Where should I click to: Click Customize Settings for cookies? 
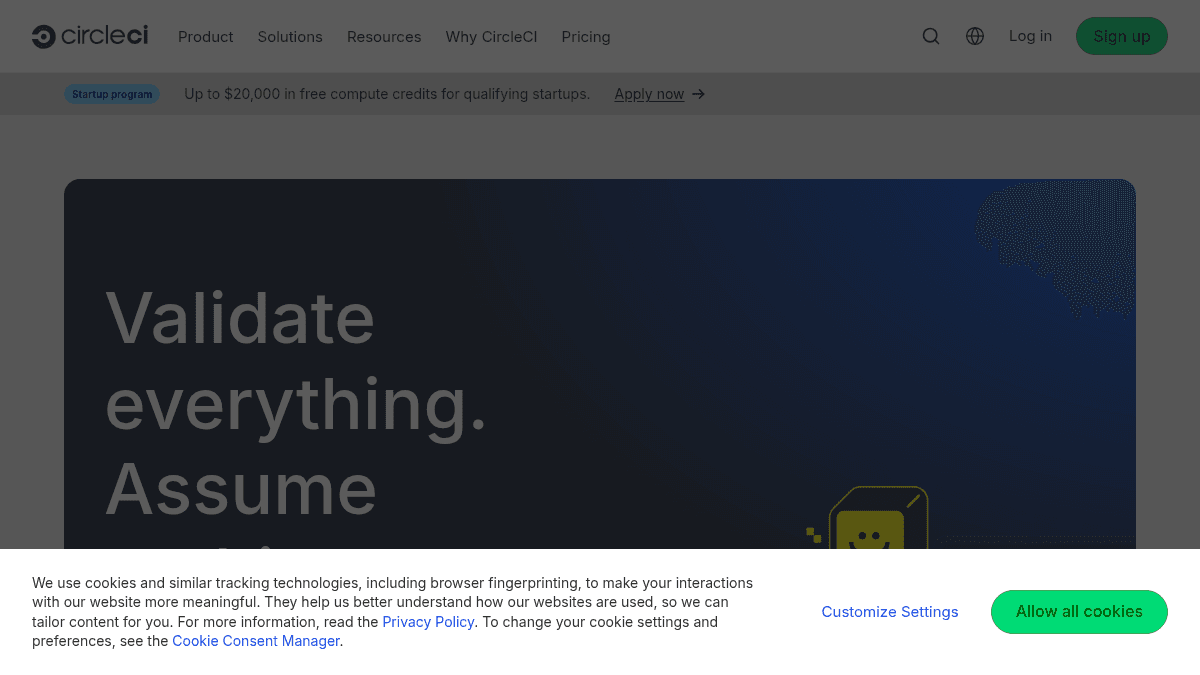(890, 612)
